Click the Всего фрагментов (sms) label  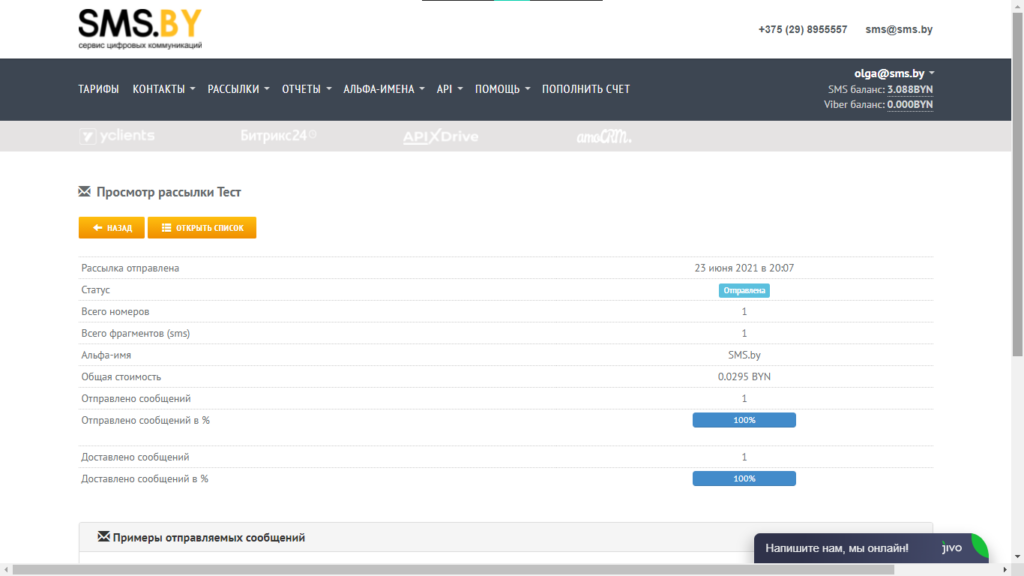135,333
